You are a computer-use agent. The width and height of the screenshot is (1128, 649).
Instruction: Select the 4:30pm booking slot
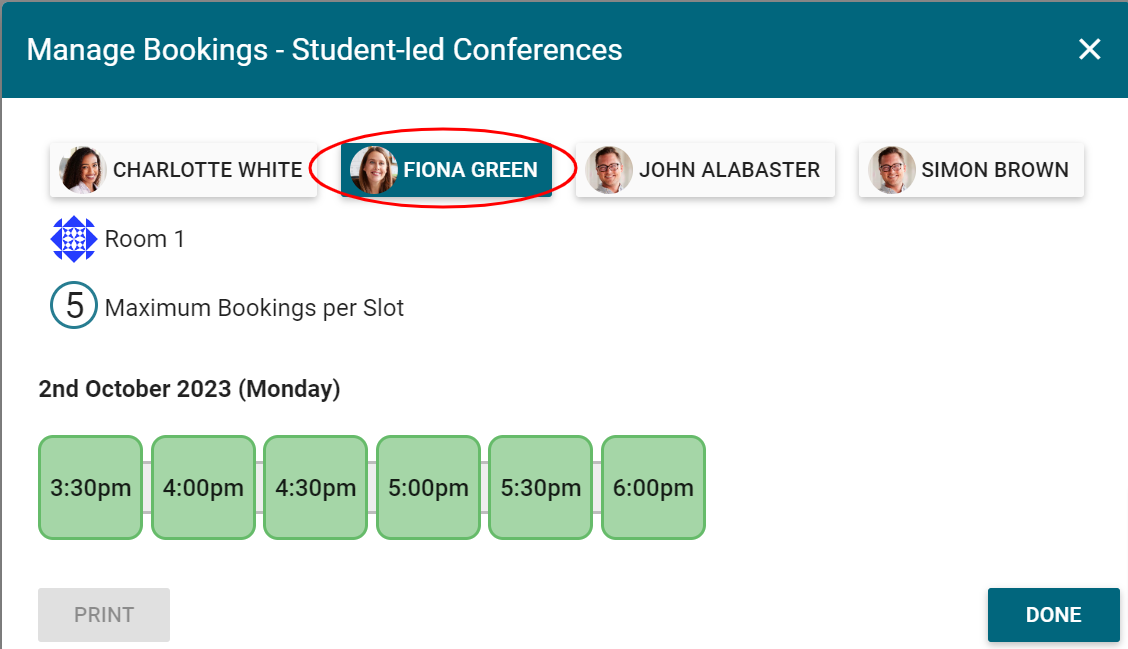pyautogui.click(x=316, y=488)
